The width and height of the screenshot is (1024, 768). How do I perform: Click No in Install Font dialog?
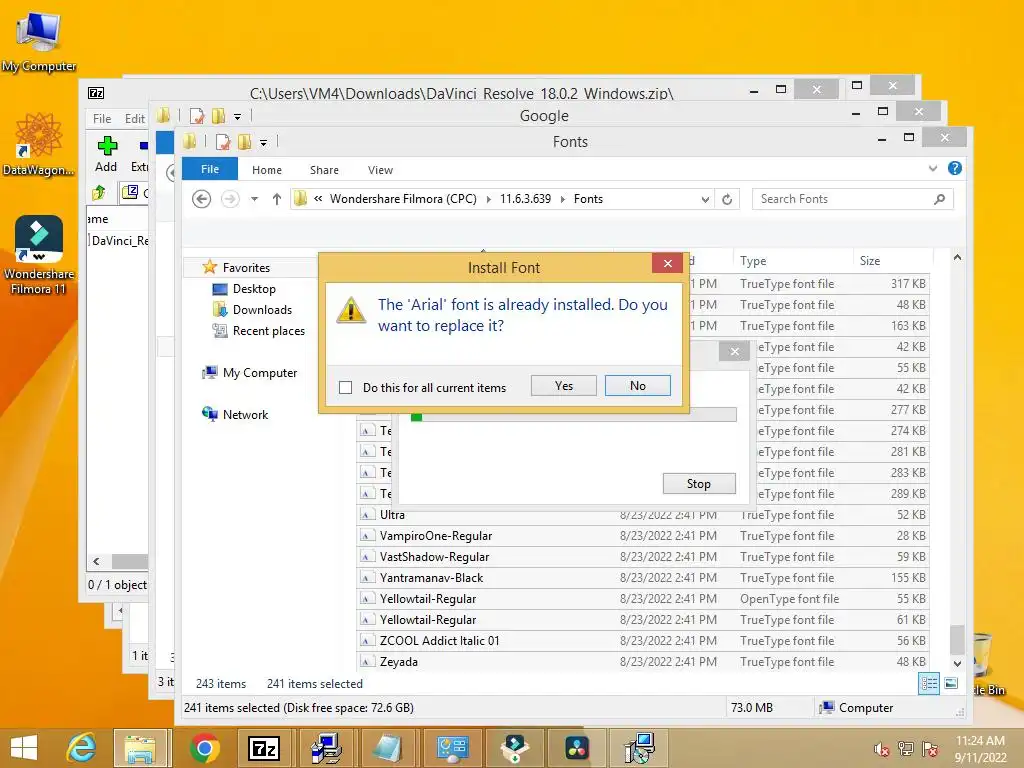(637, 385)
